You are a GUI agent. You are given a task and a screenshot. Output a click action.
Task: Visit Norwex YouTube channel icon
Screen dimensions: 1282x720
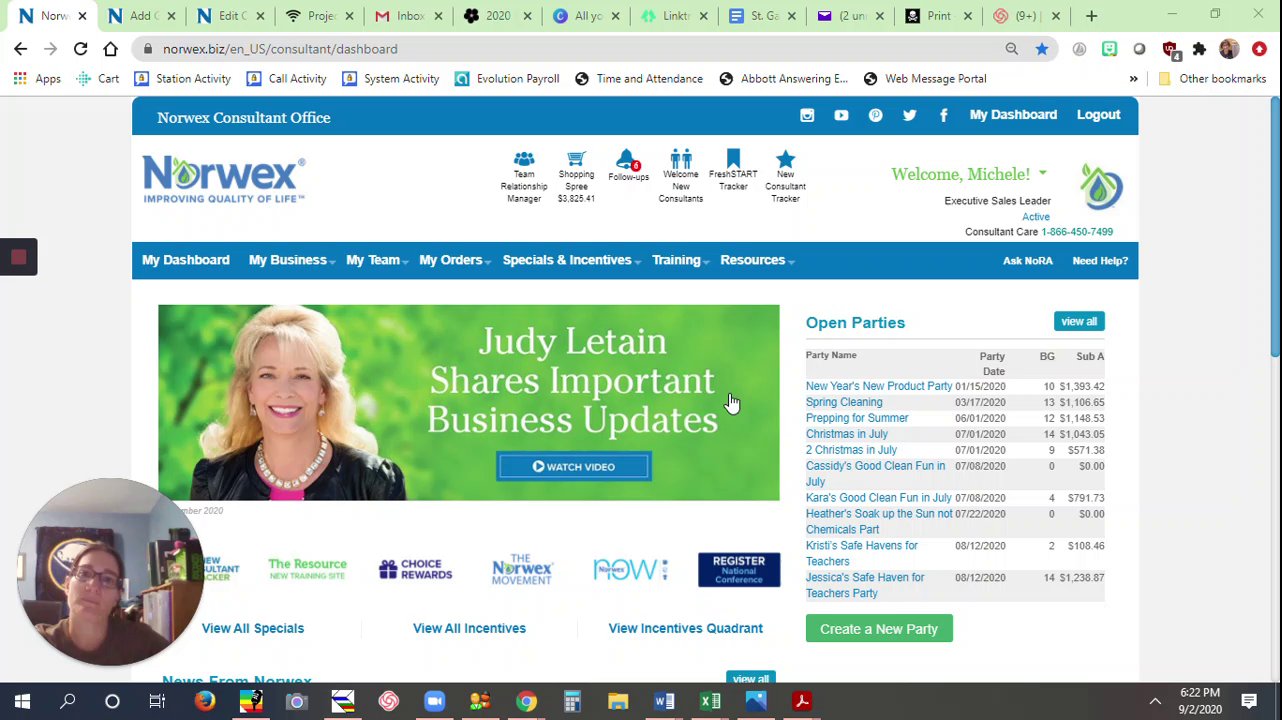(841, 115)
